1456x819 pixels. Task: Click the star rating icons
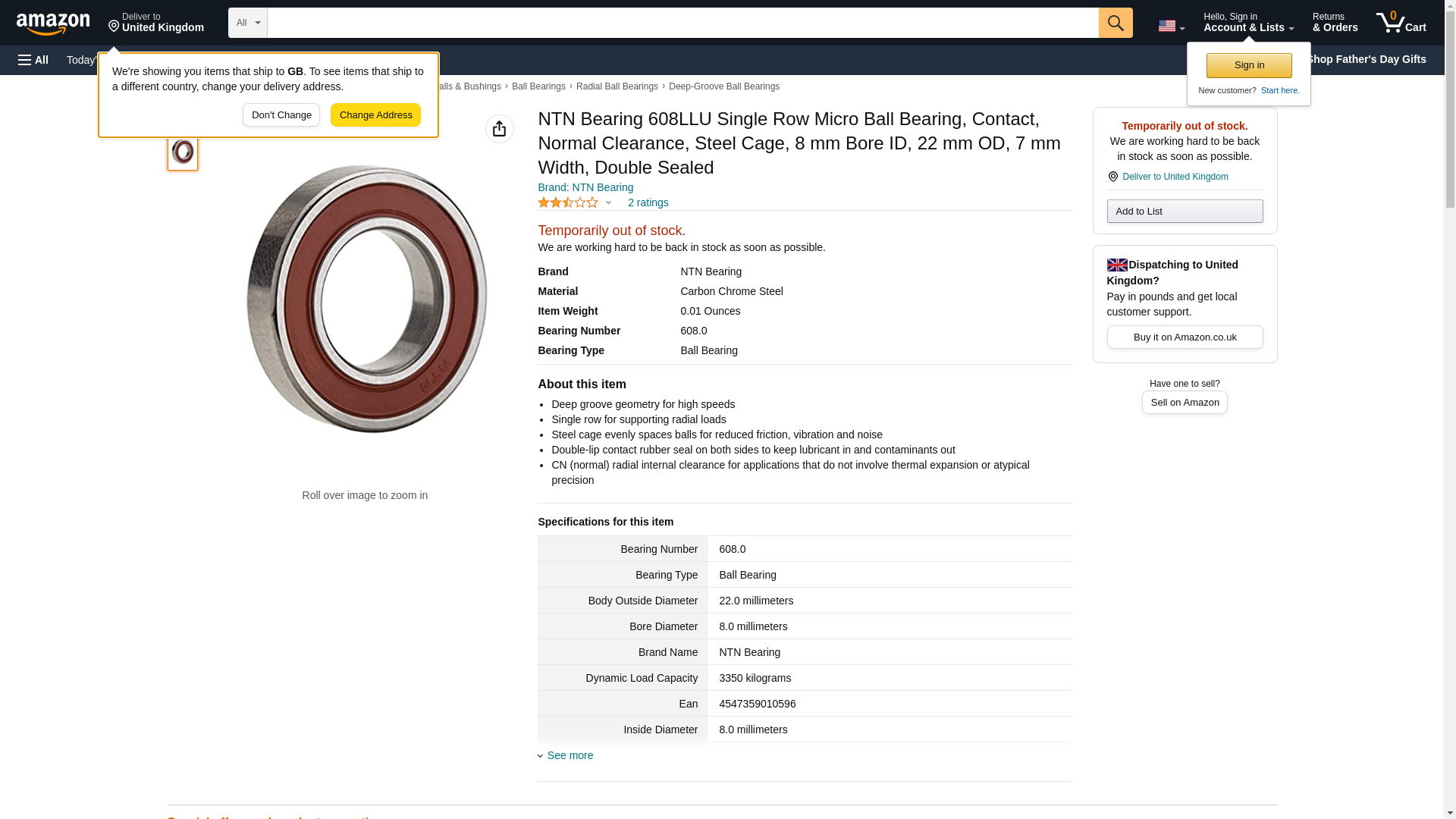point(567,202)
